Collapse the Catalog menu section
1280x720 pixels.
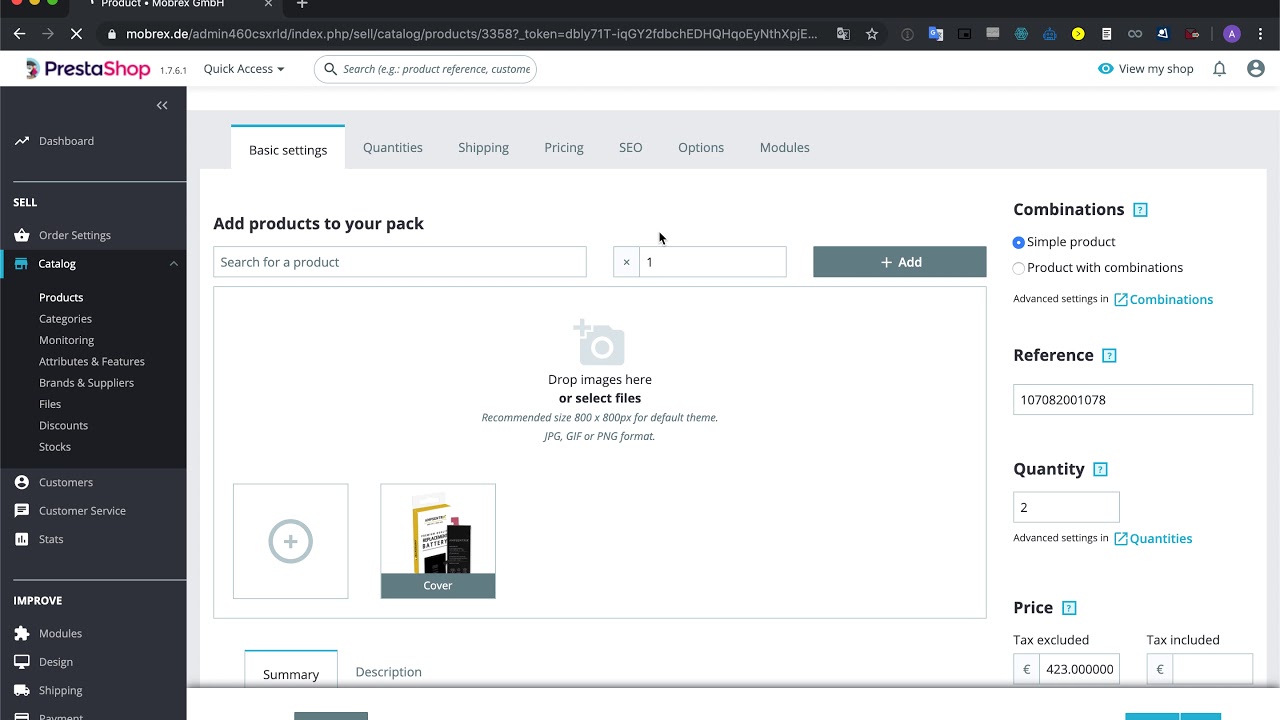[x=173, y=264]
